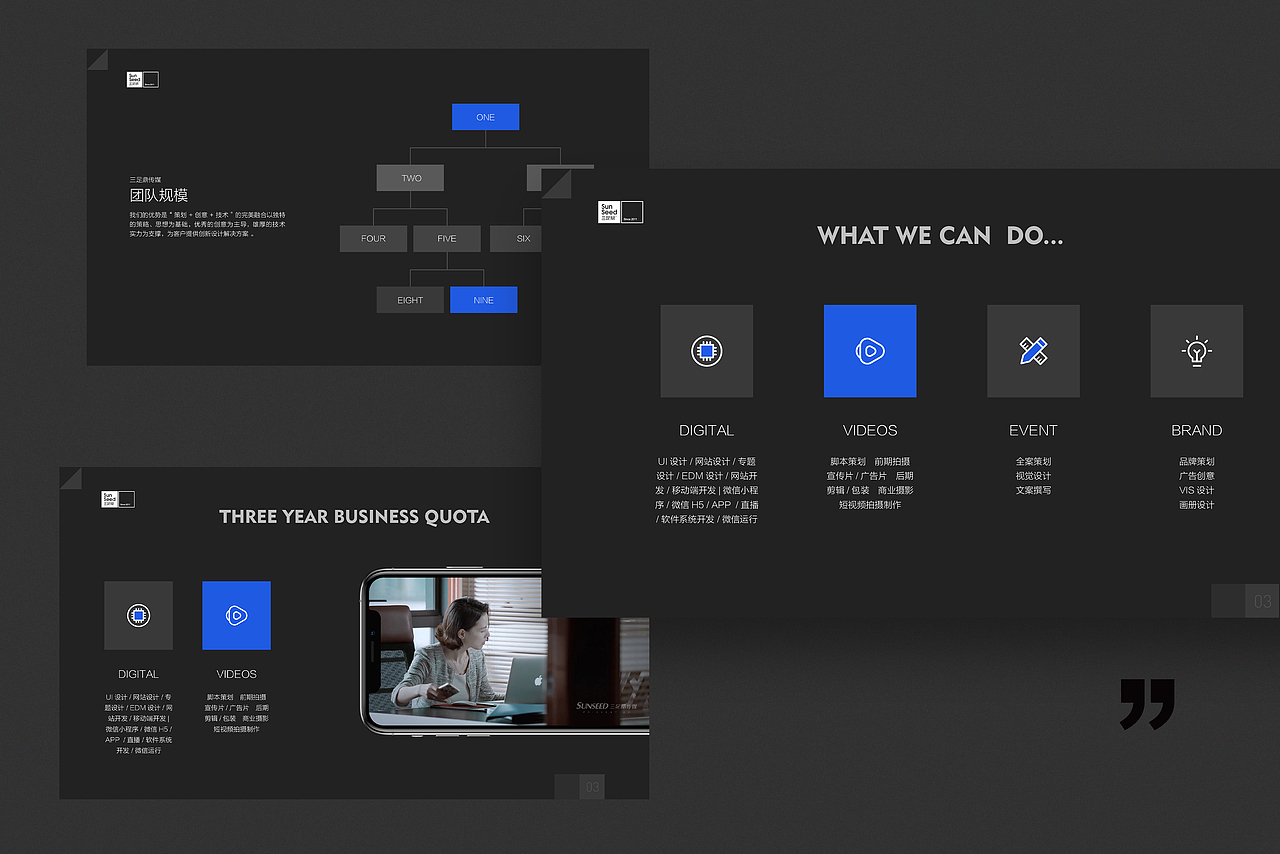The width and height of the screenshot is (1280, 854).
Task: Click the TWO node in the org chart
Action: [x=411, y=178]
